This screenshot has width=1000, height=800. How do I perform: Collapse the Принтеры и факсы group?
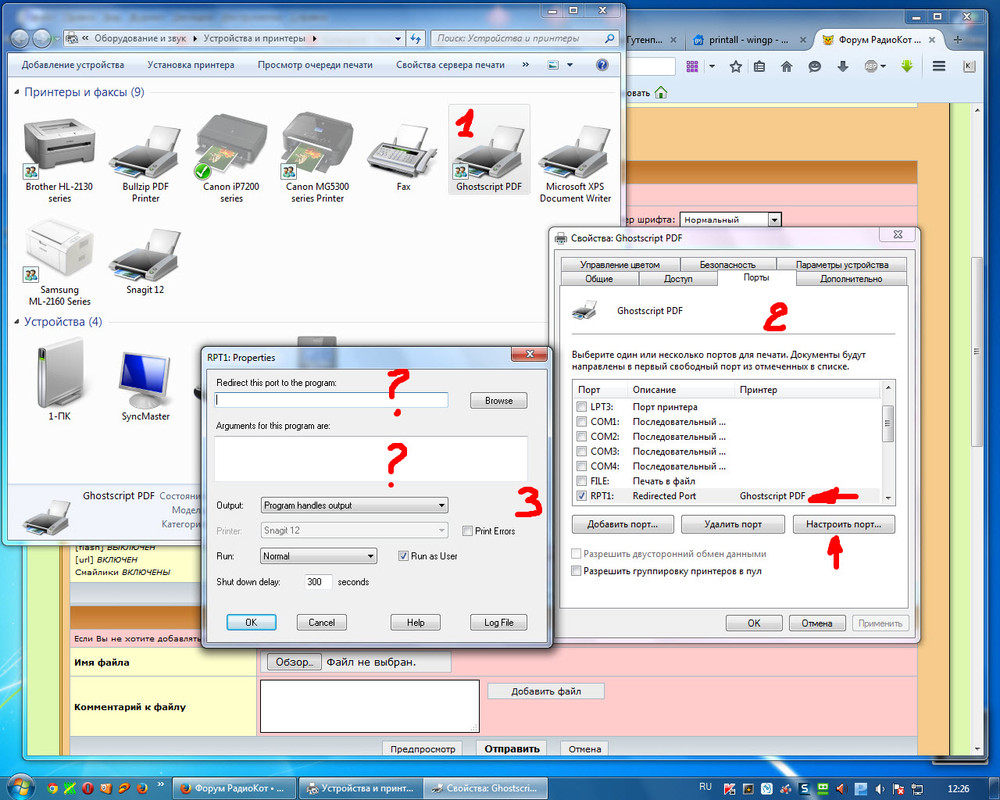point(17,93)
